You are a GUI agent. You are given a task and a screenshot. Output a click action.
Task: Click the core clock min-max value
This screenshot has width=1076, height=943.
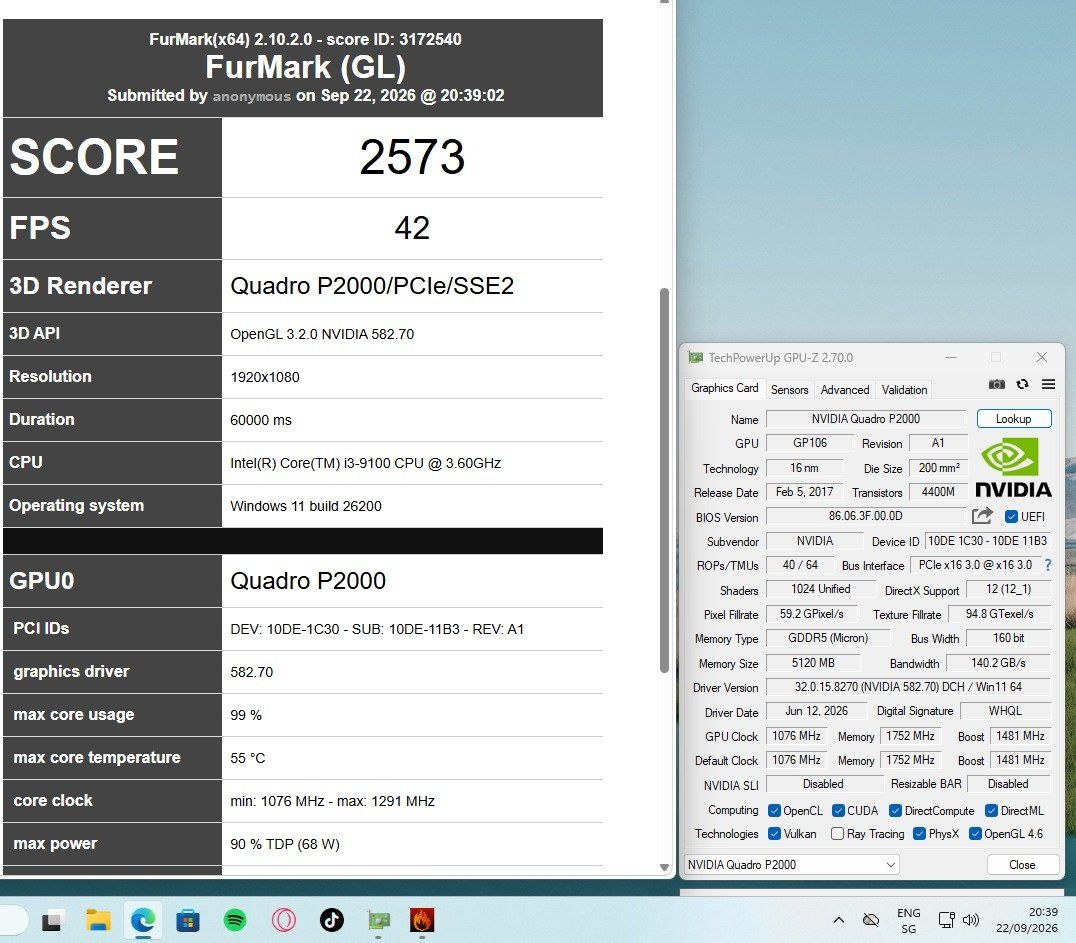click(333, 802)
